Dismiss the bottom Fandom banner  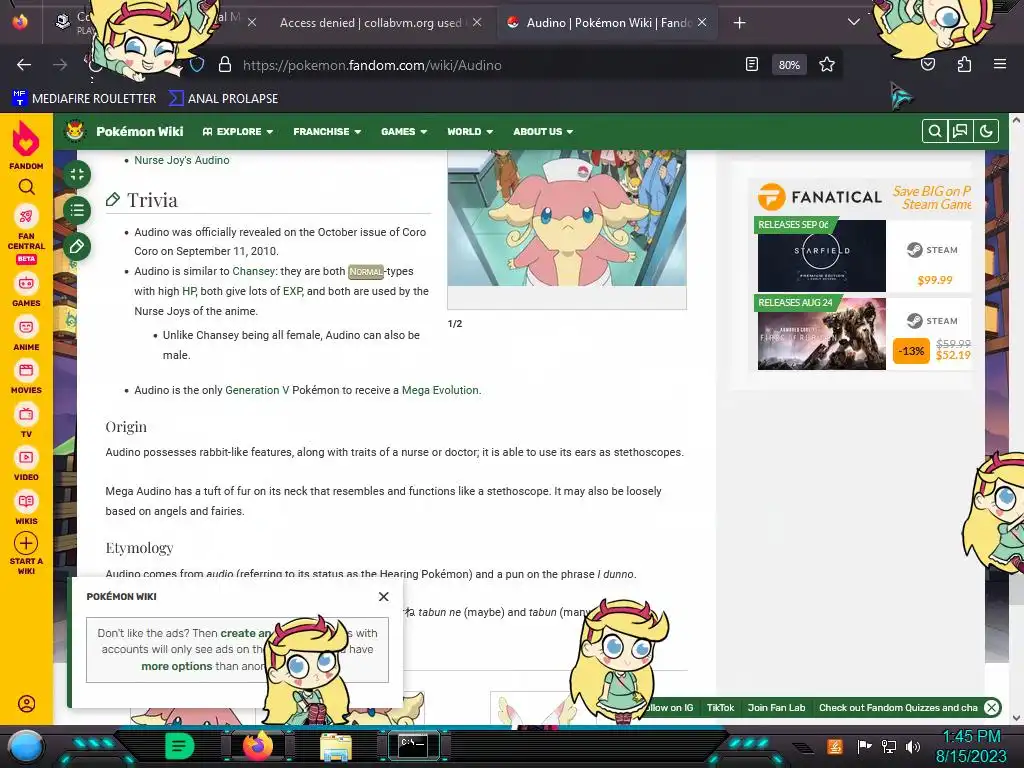pos(991,707)
